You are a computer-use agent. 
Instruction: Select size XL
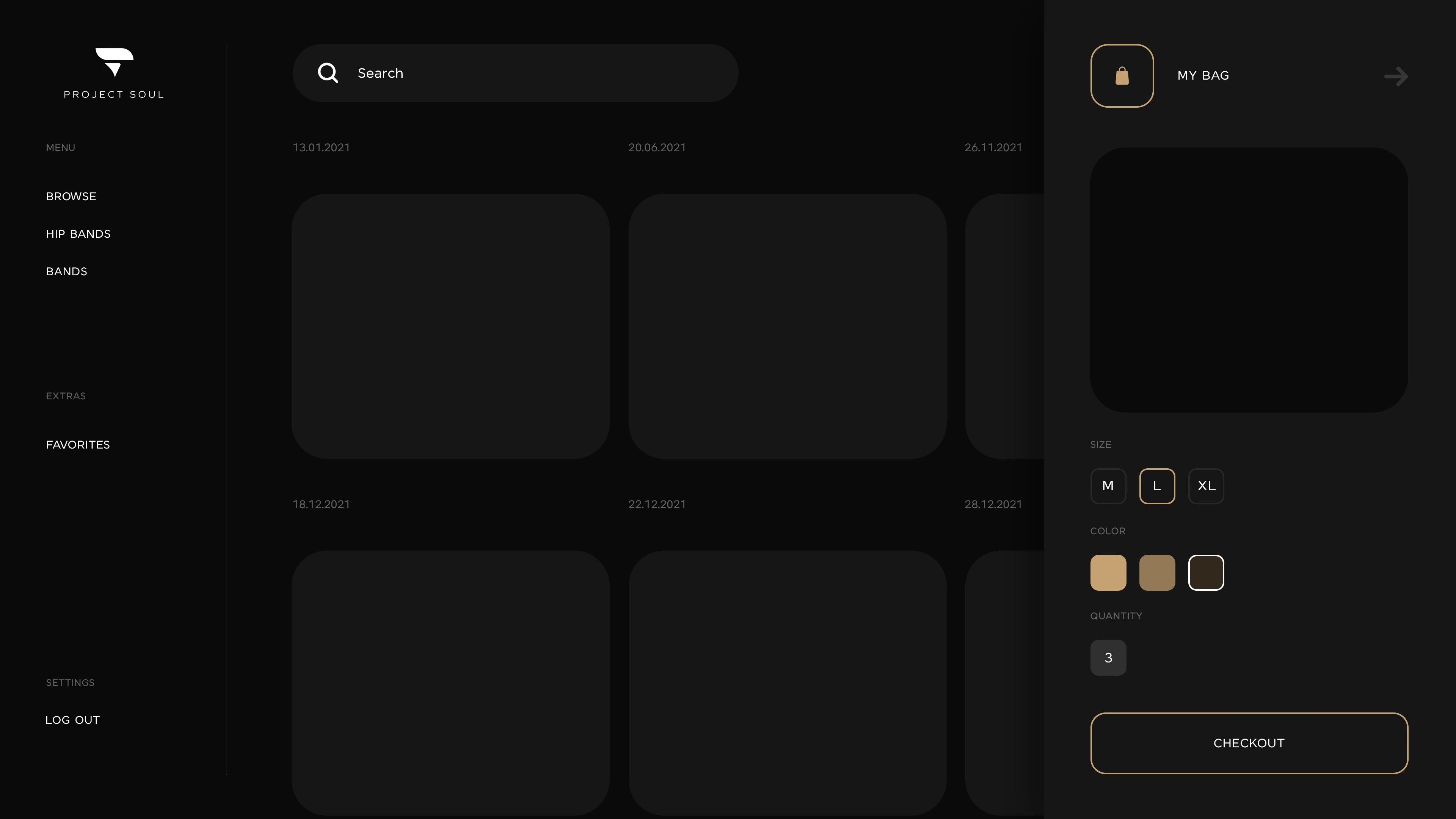click(1206, 486)
